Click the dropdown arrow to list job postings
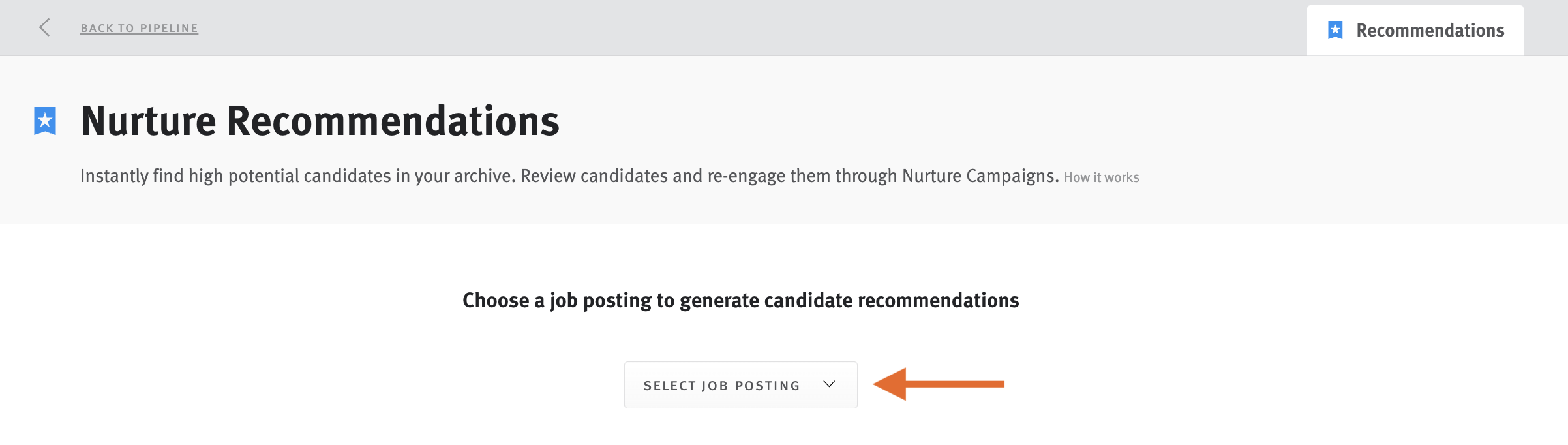 (x=828, y=384)
